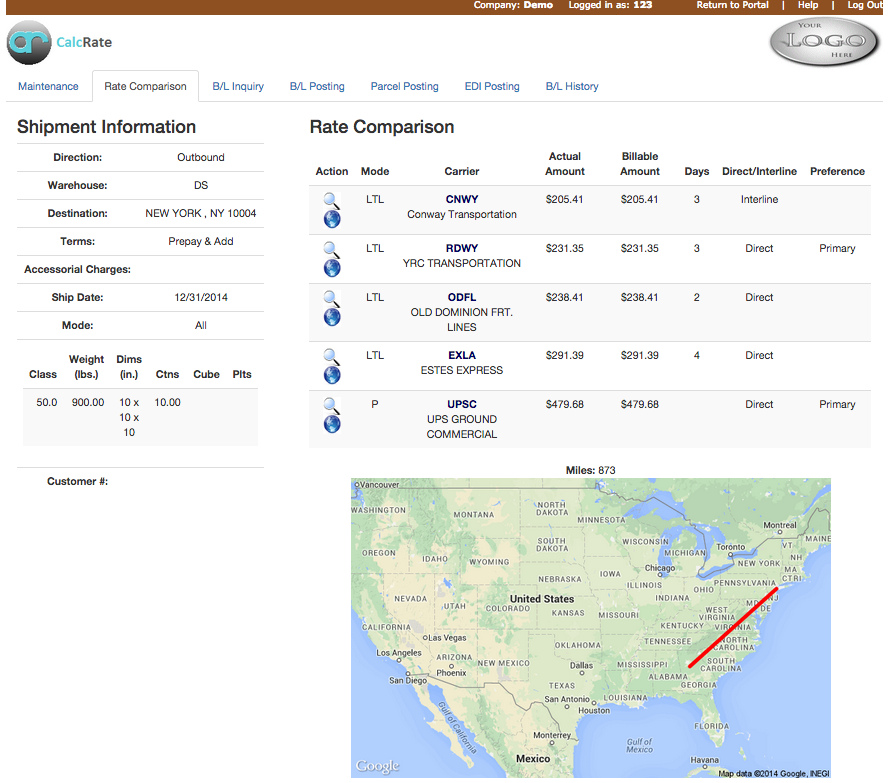This screenshot has width=889, height=783.
Task: Open the Parcel Posting tab
Action: tap(404, 86)
